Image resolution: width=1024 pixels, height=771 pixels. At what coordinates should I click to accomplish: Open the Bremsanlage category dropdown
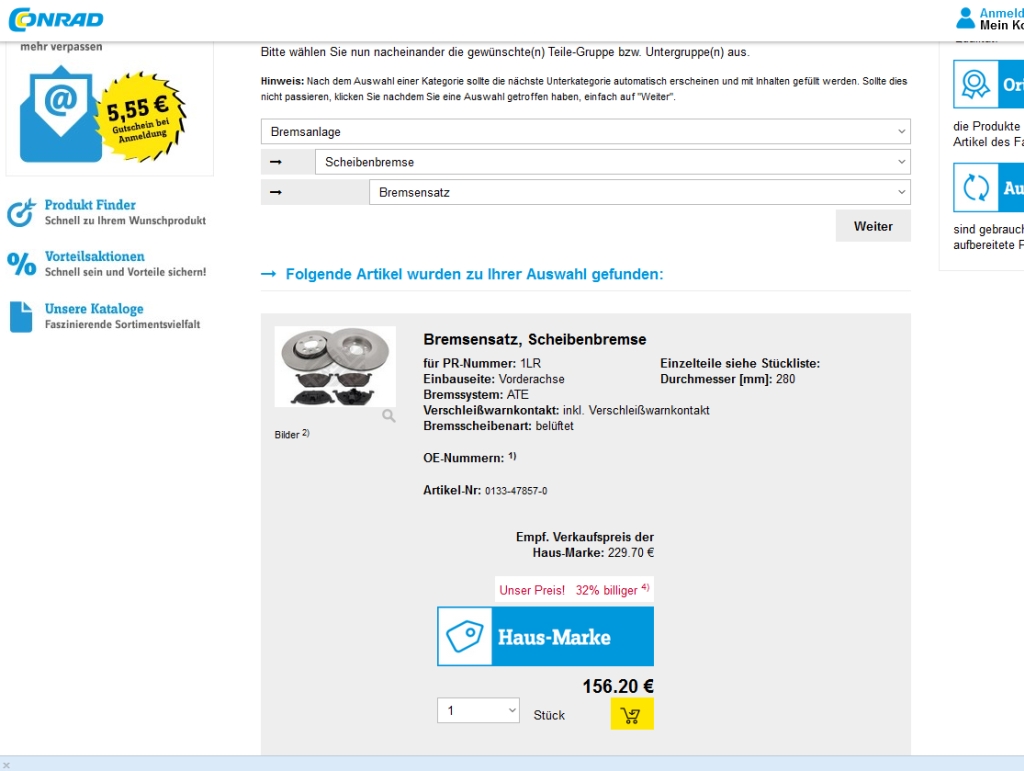coord(585,131)
